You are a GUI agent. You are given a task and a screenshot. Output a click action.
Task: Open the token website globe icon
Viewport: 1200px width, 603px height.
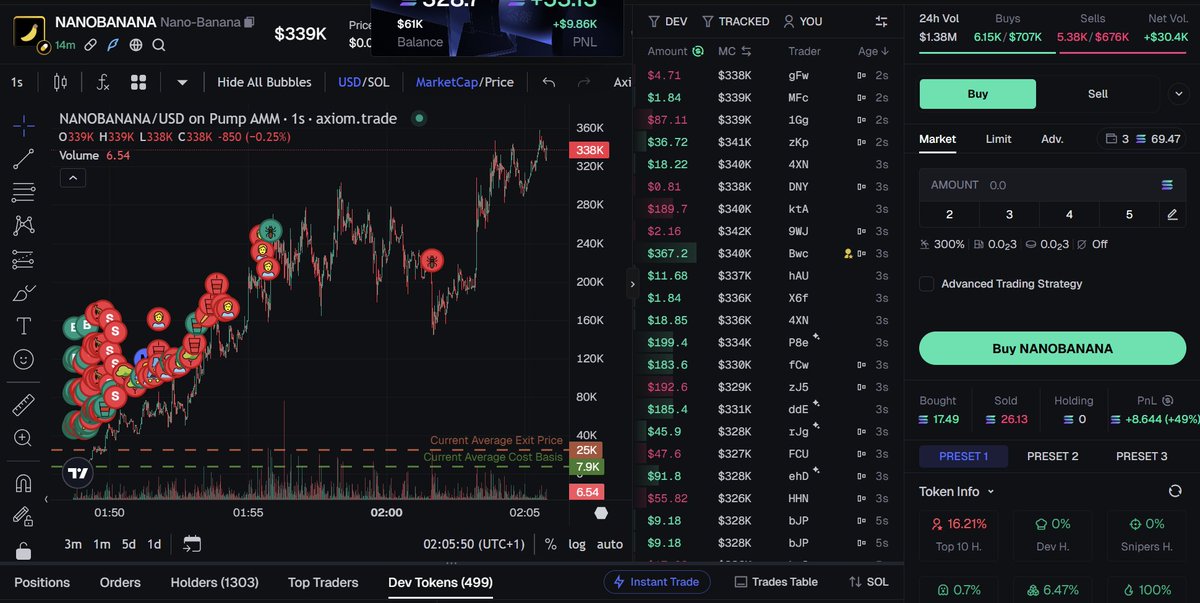click(136, 45)
